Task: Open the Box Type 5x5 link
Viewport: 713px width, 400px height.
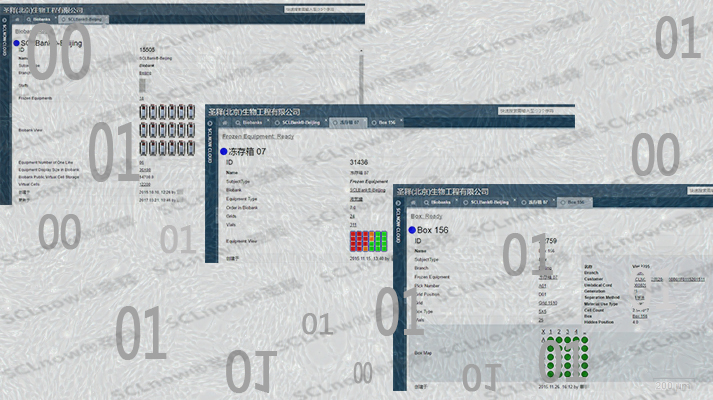Action: pos(542,311)
